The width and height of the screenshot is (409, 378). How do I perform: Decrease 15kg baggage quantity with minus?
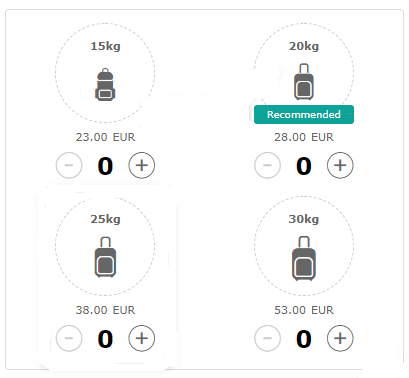click(69, 165)
